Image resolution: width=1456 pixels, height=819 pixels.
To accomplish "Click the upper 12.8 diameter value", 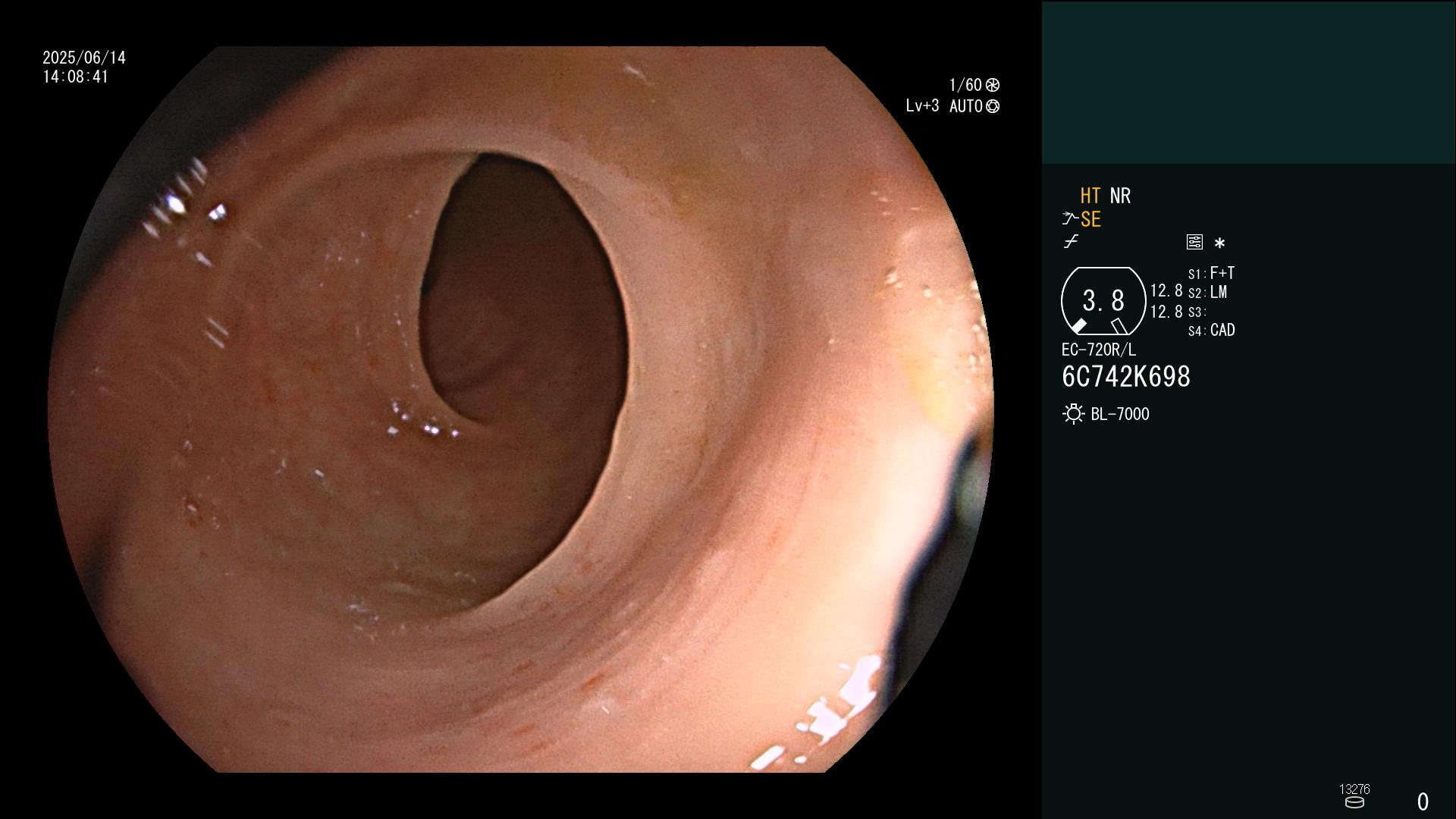I will pos(1166,291).
